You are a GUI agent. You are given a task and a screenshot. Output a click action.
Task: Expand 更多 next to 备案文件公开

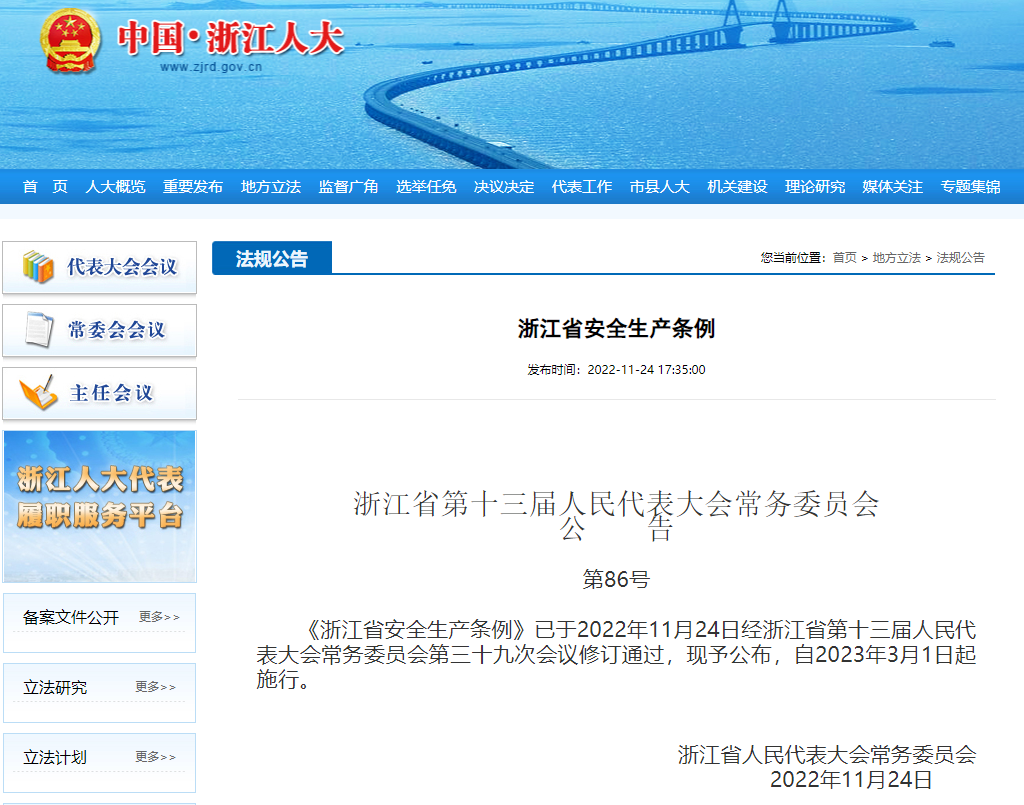(159, 617)
